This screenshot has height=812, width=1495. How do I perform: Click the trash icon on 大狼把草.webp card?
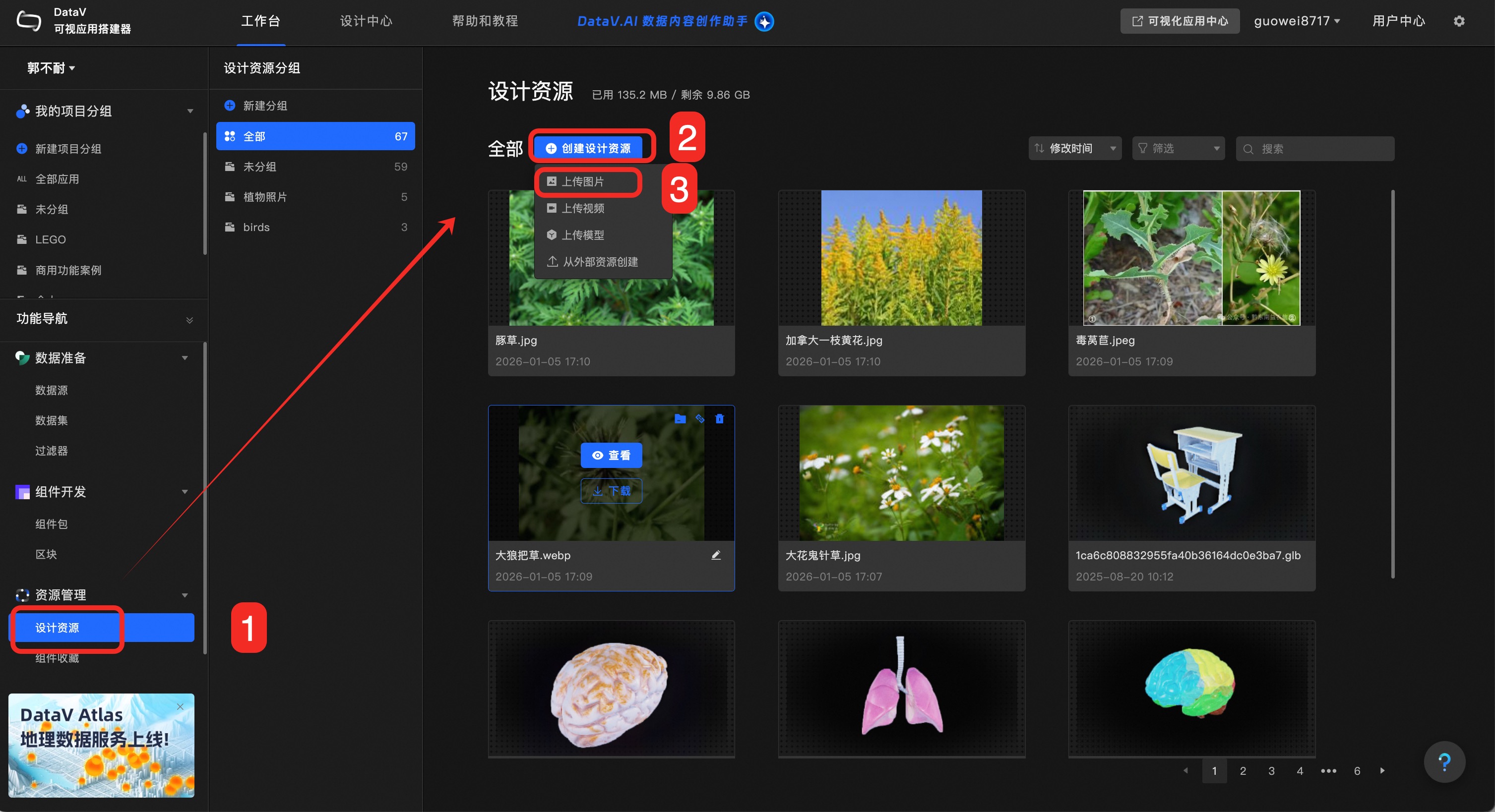[720, 419]
